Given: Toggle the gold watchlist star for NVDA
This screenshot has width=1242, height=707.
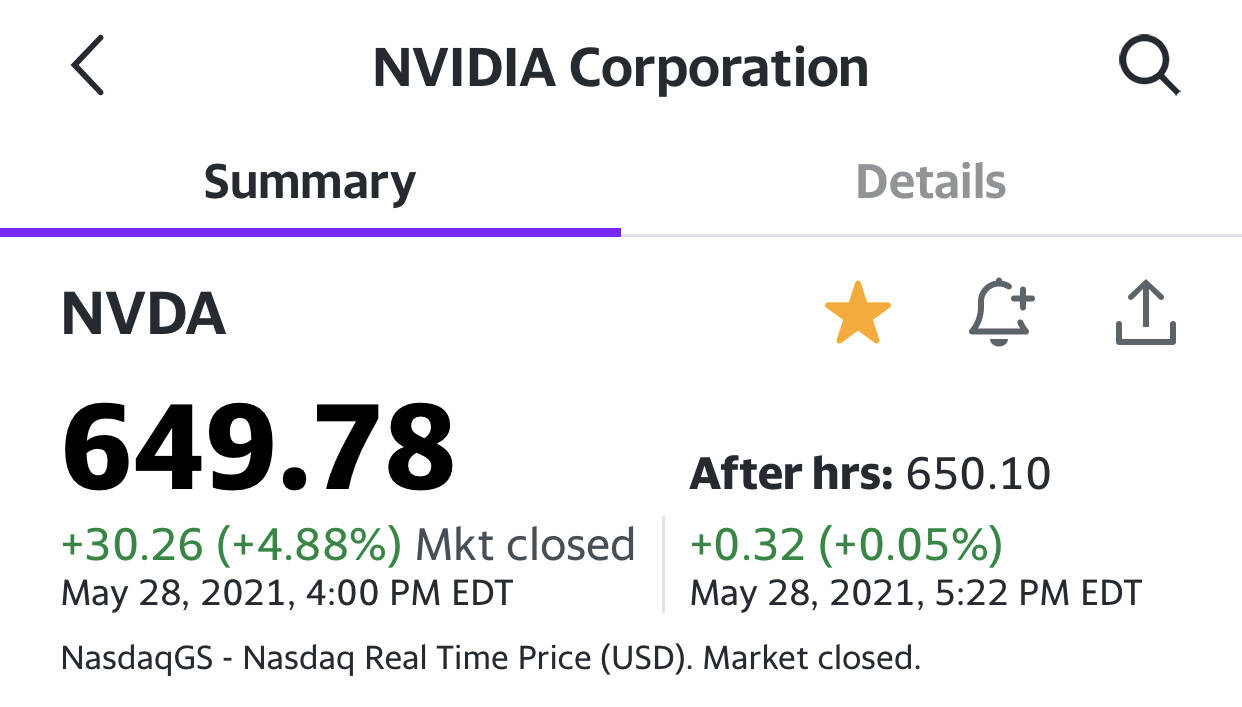Looking at the screenshot, I should (x=858, y=313).
